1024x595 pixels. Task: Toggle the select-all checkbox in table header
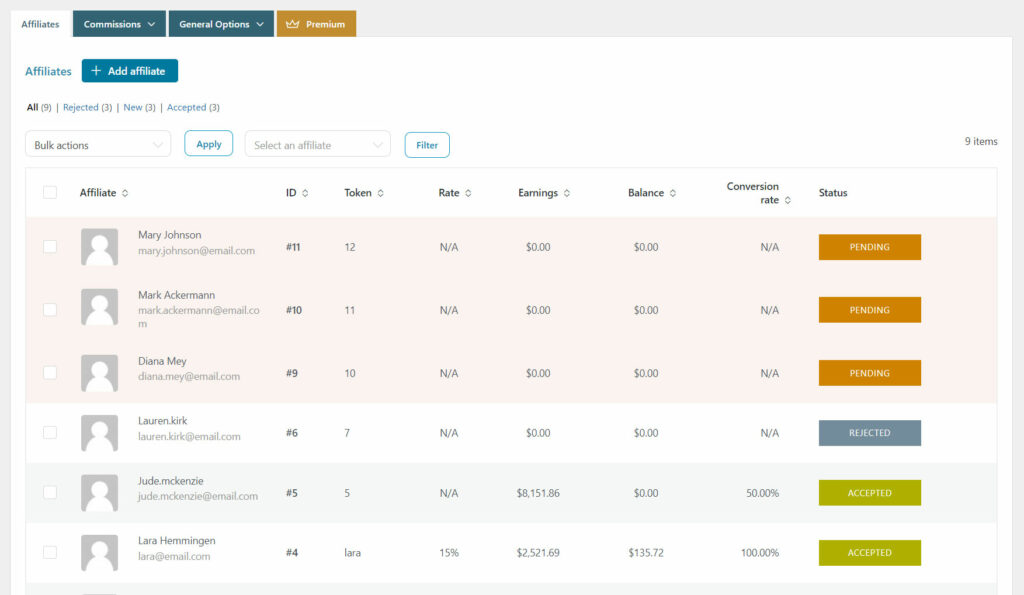pos(50,193)
